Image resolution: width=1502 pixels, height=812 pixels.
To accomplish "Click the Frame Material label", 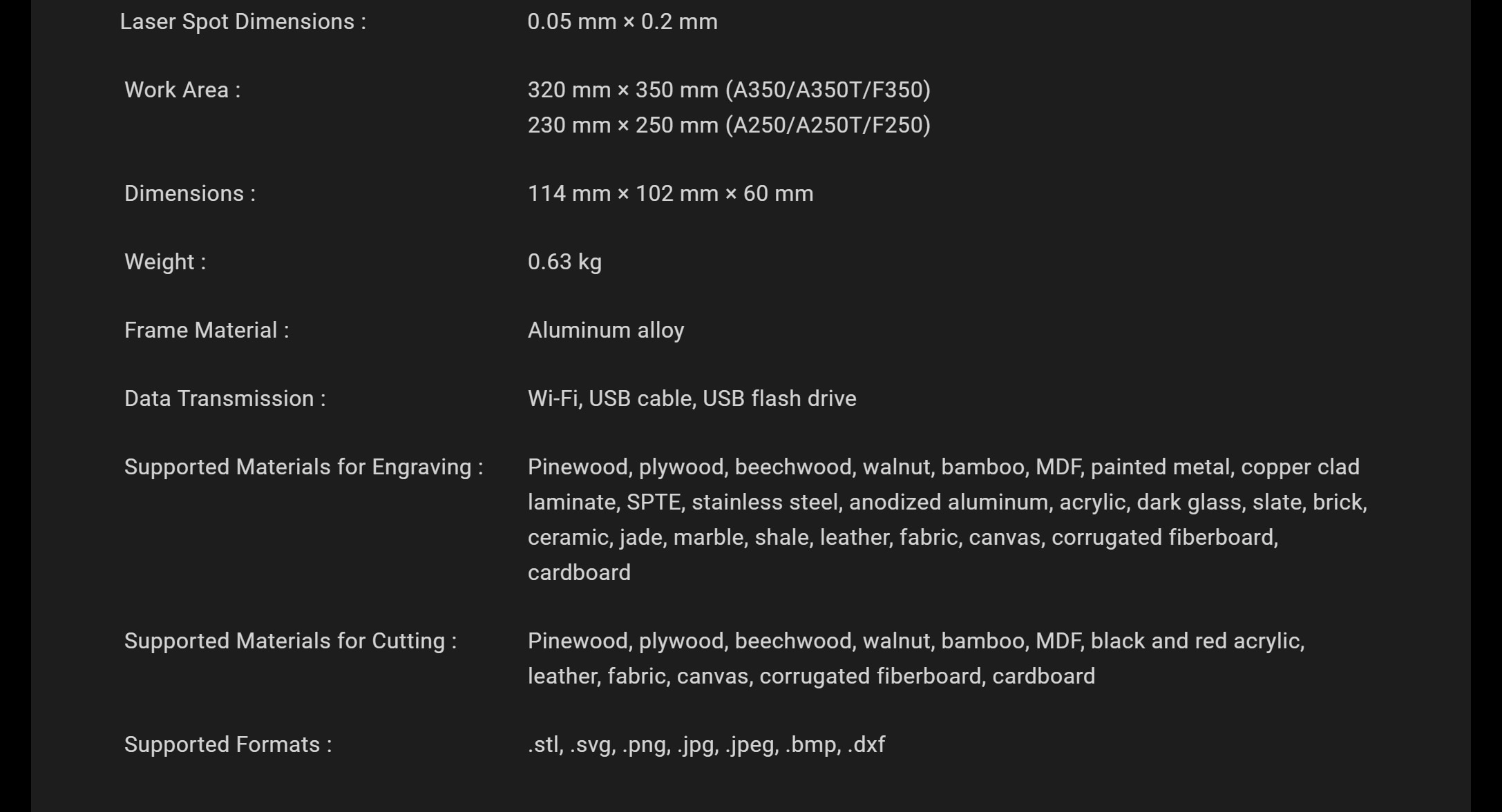I will click(207, 330).
